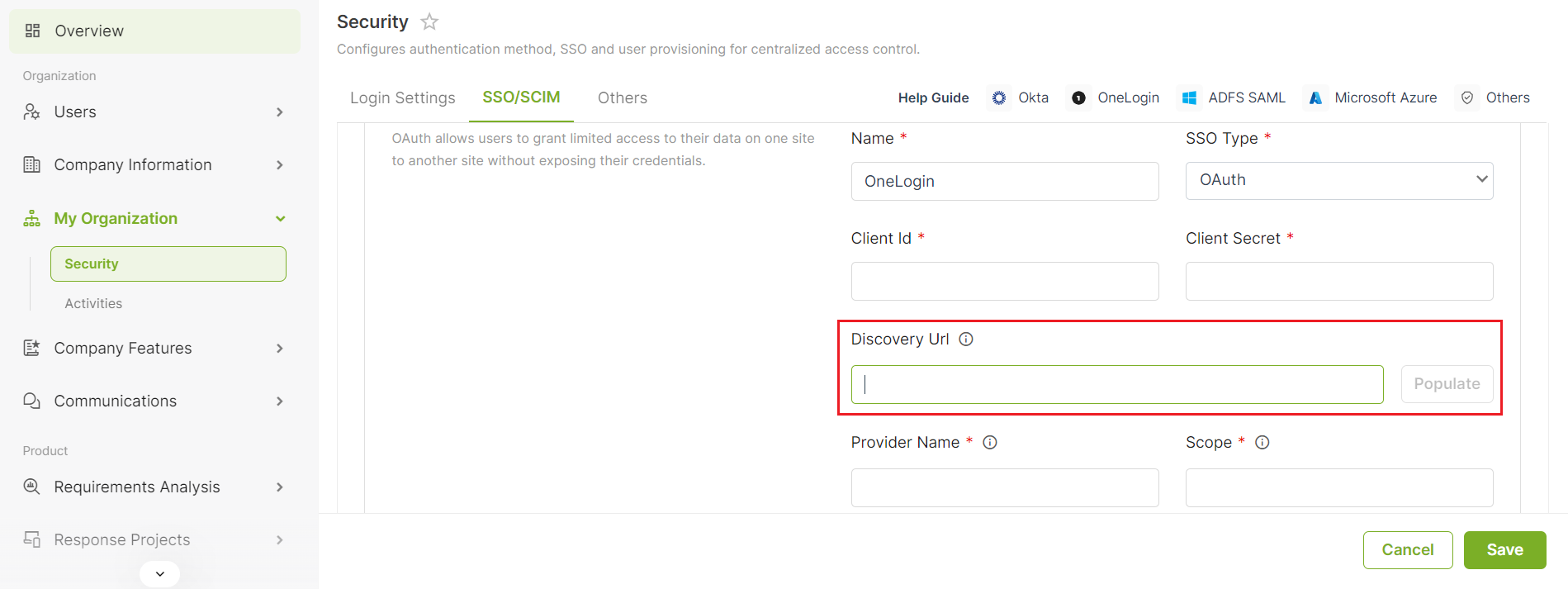The image size is (1568, 589).
Task: Click the Populate button
Action: (1447, 384)
